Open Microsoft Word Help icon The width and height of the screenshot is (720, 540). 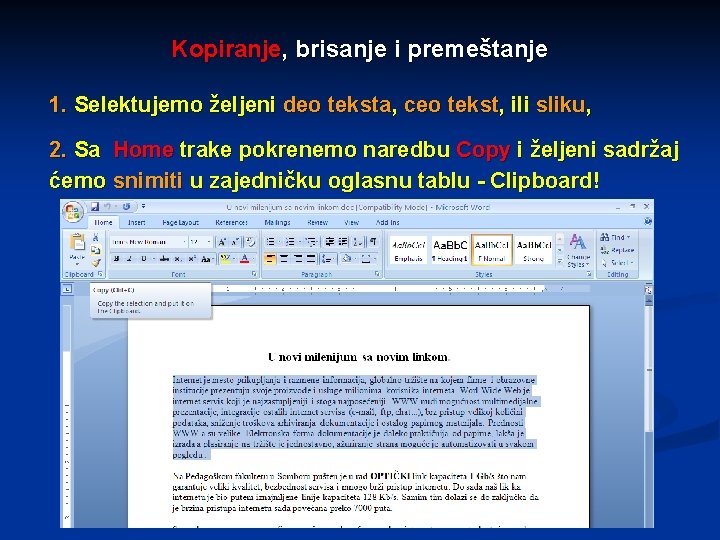[x=647, y=222]
